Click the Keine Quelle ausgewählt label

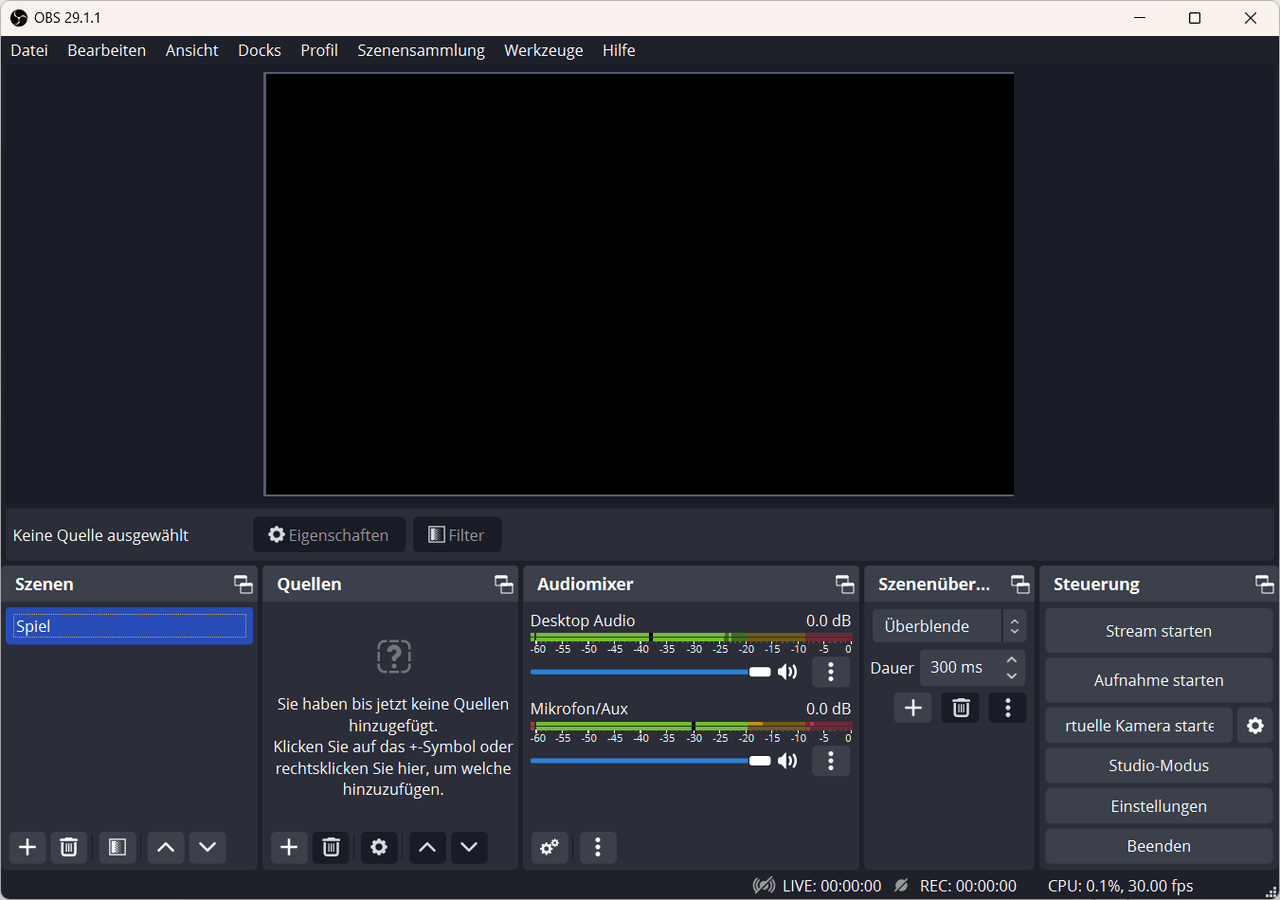(x=101, y=535)
